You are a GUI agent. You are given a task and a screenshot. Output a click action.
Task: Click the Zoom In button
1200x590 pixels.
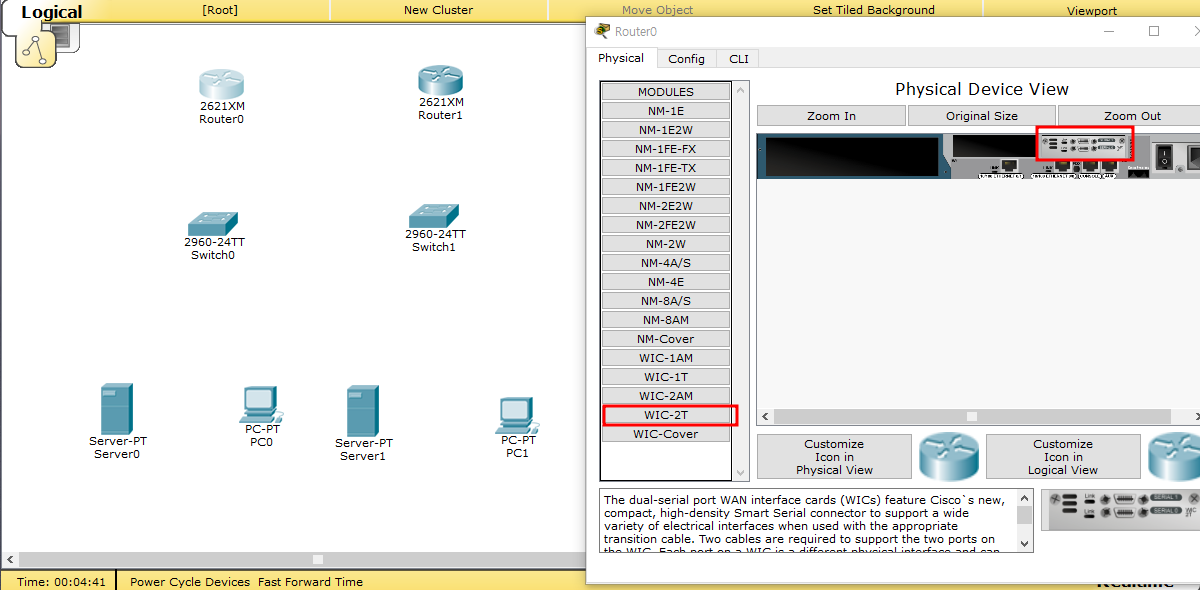coord(831,116)
